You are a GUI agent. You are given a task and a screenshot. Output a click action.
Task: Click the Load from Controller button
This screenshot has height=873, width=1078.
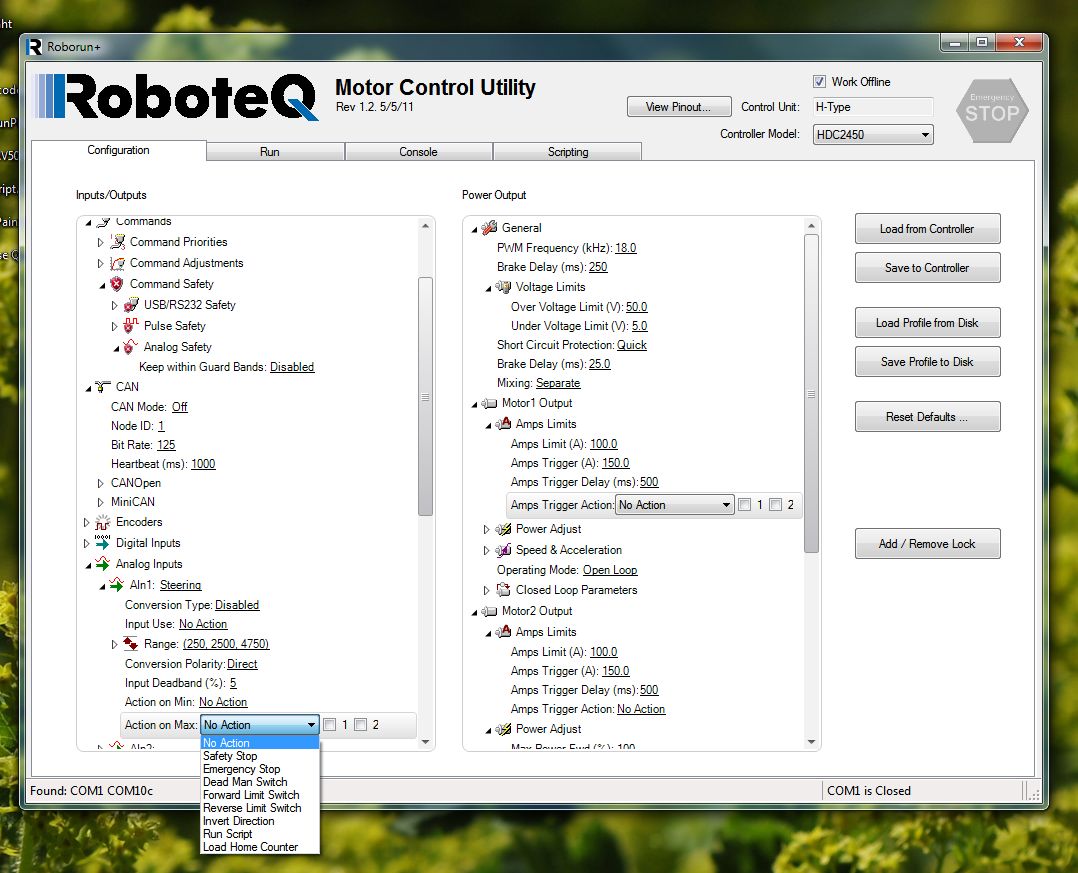[926, 229]
